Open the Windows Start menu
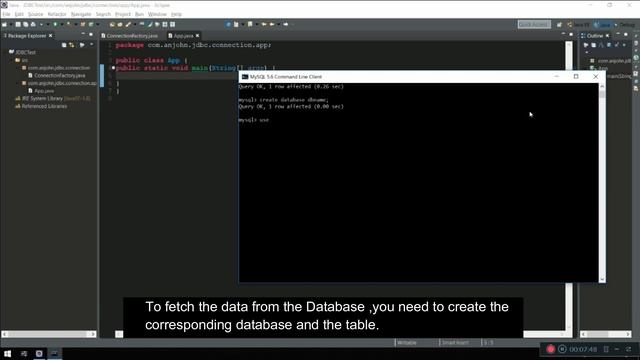 pyautogui.click(x=7, y=353)
